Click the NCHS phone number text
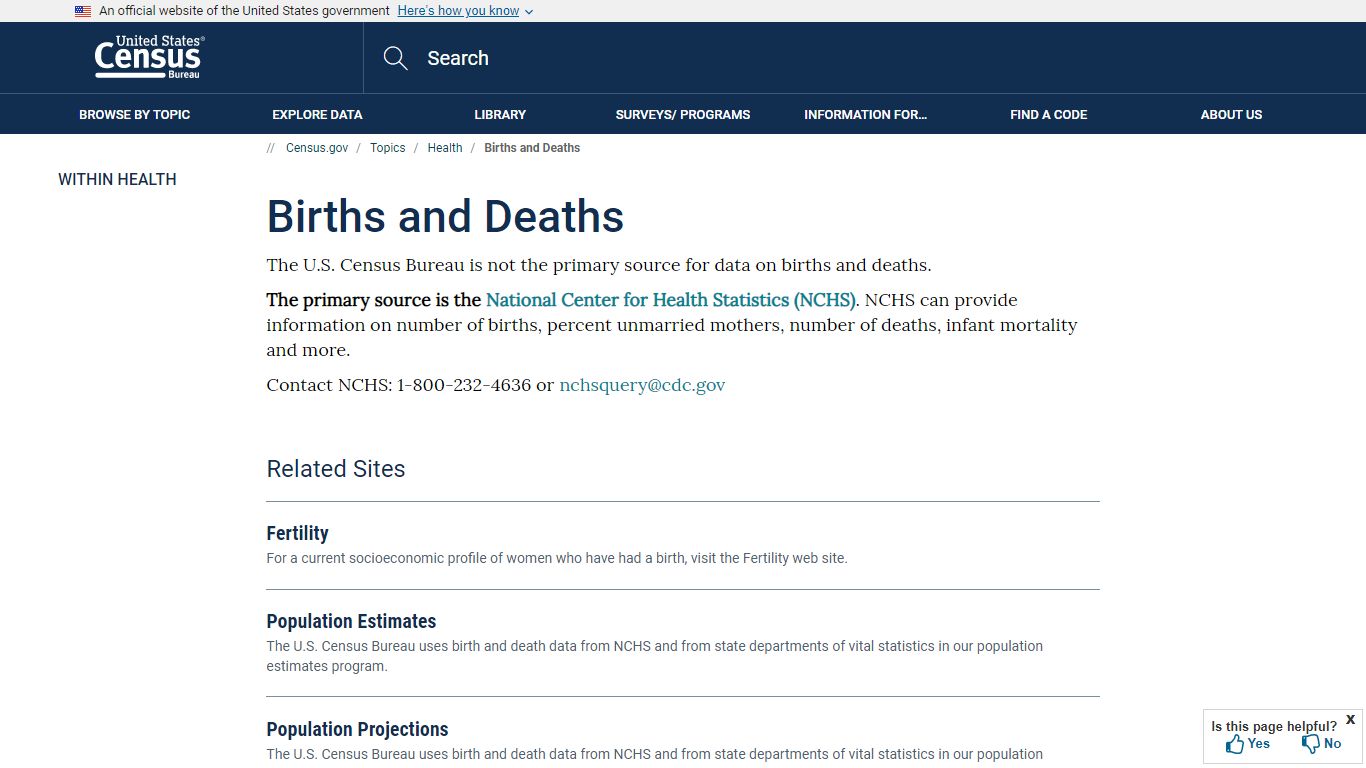1366x768 pixels. point(464,385)
